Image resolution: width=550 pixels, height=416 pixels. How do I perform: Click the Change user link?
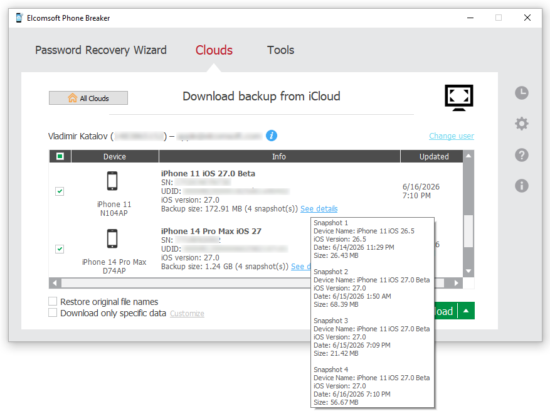tap(451, 136)
